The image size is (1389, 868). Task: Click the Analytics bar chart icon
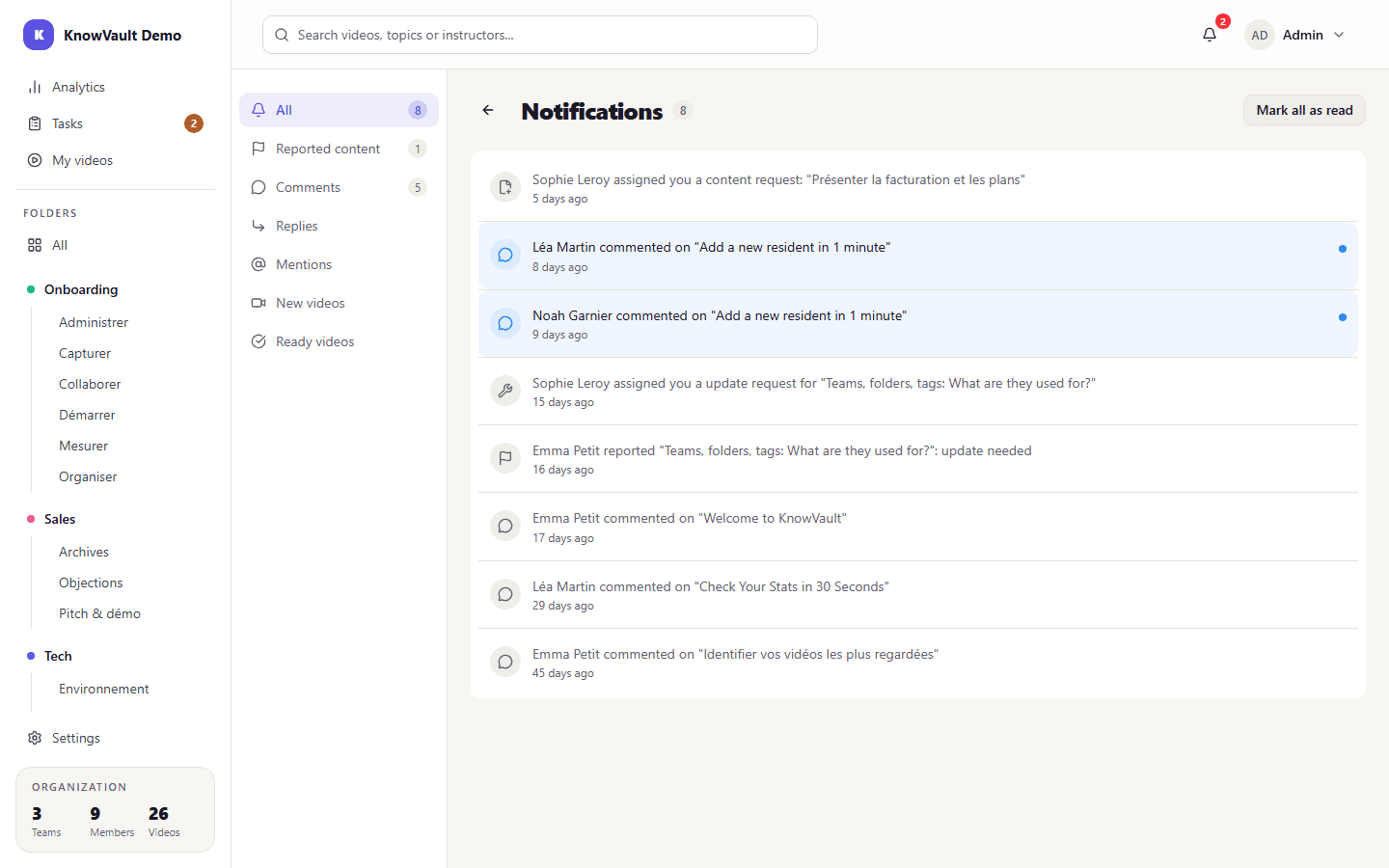(35, 87)
